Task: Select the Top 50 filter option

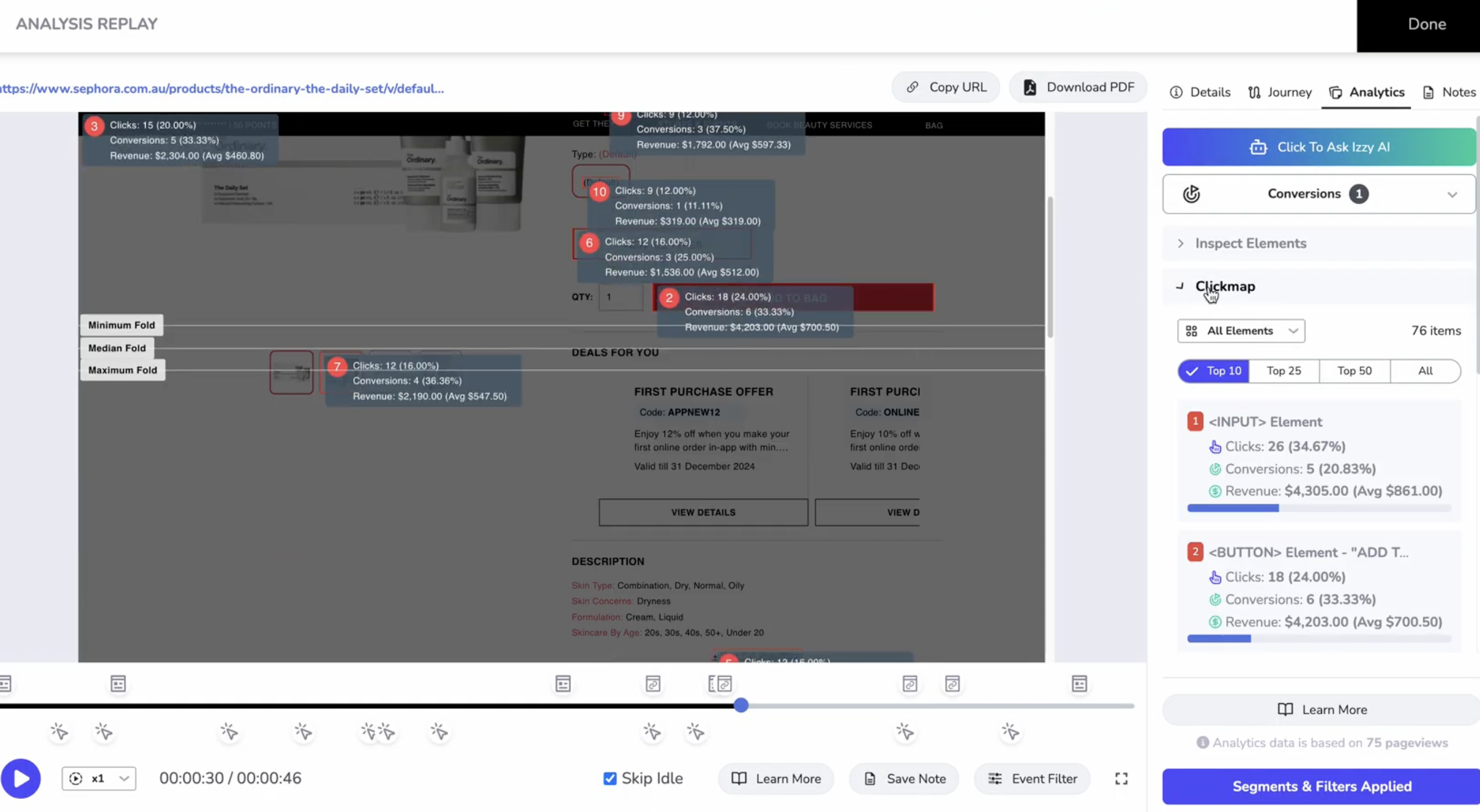Action: coord(1354,371)
